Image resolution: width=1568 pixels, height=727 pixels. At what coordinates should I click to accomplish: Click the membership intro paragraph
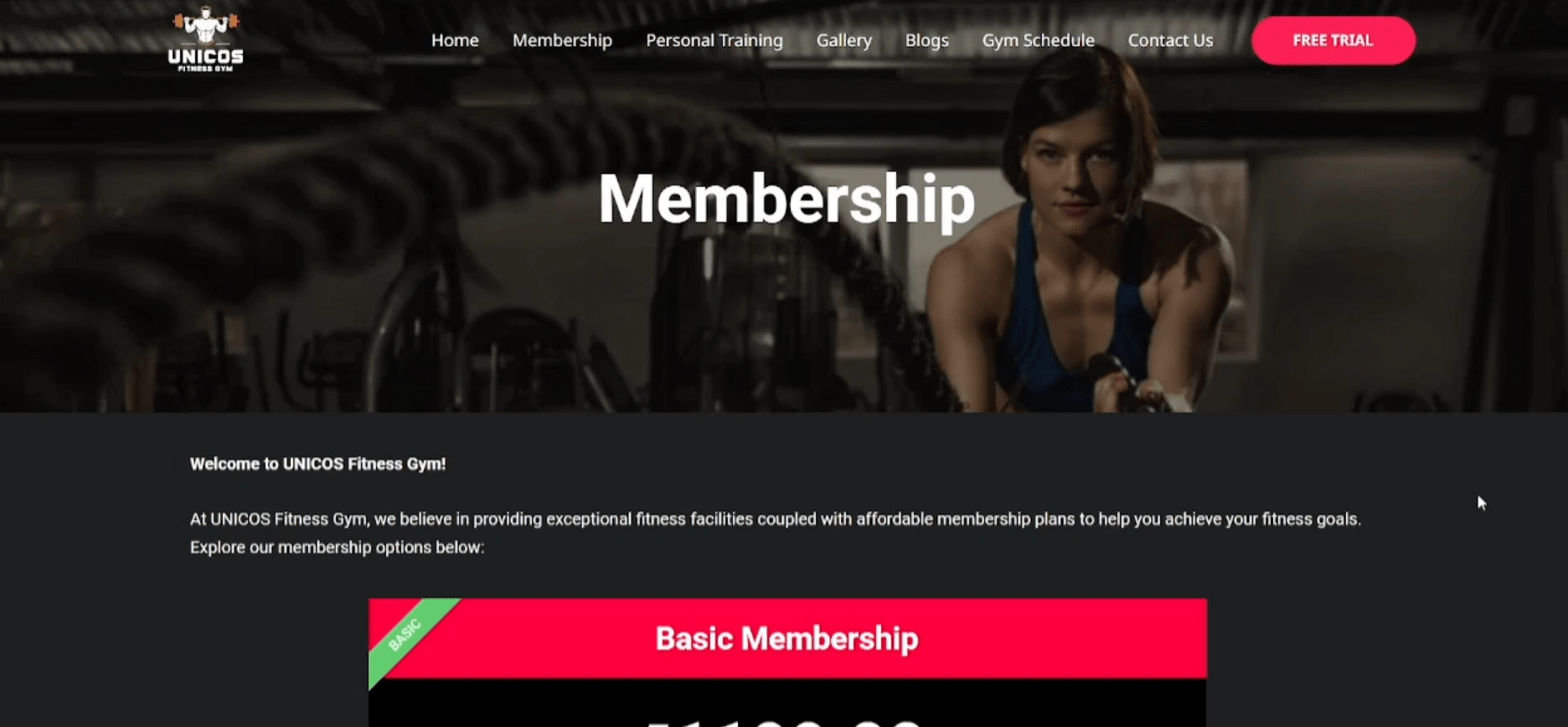coord(775,533)
